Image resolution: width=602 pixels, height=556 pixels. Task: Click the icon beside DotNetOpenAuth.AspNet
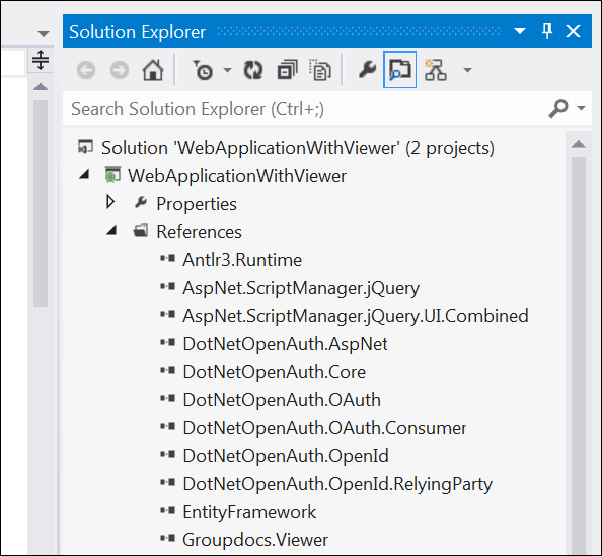coord(167,343)
